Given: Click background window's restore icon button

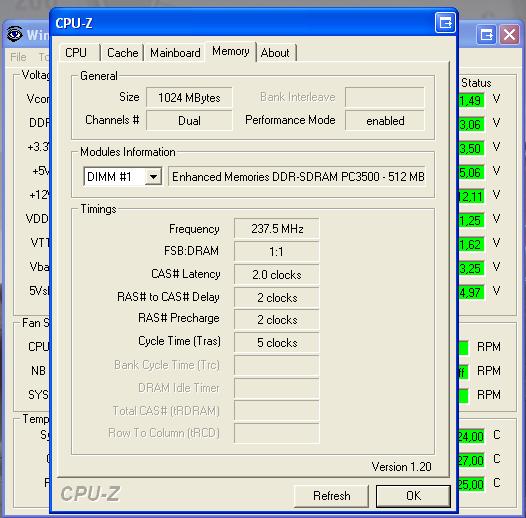Looking at the screenshot, I should pyautogui.click(x=486, y=34).
